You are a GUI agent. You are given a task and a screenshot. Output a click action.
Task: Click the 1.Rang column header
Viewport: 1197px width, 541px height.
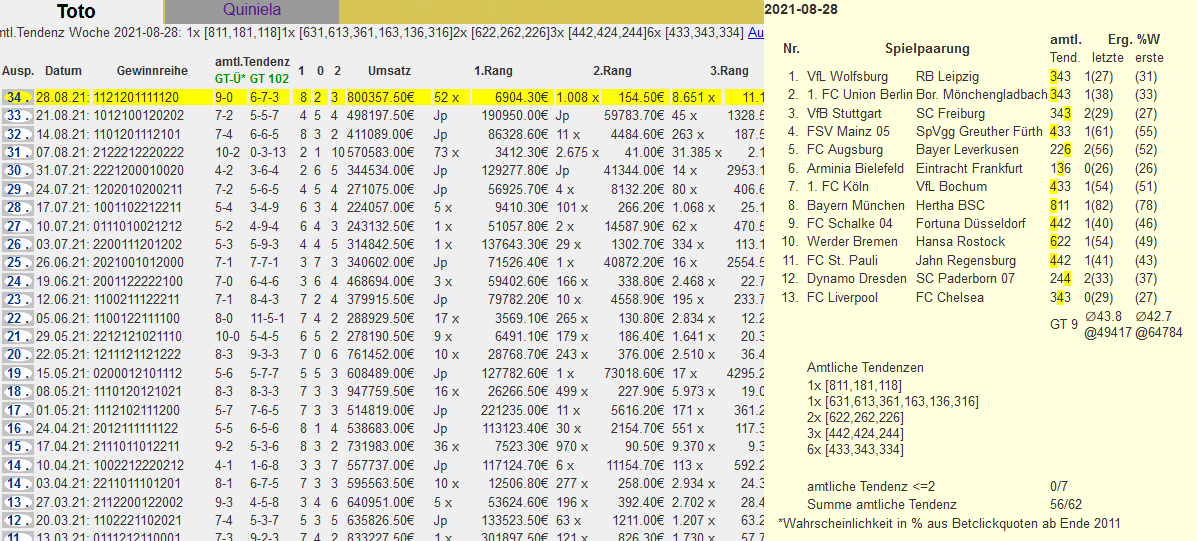coord(493,71)
